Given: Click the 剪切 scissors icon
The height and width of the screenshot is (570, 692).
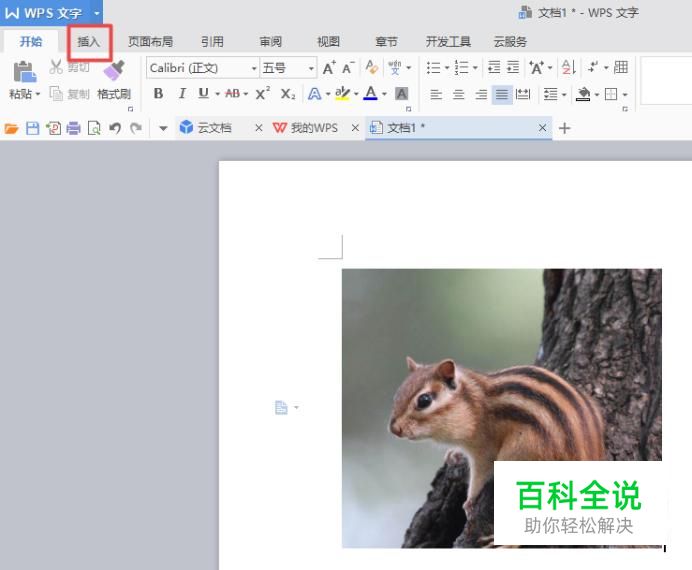Looking at the screenshot, I should coord(56,67).
